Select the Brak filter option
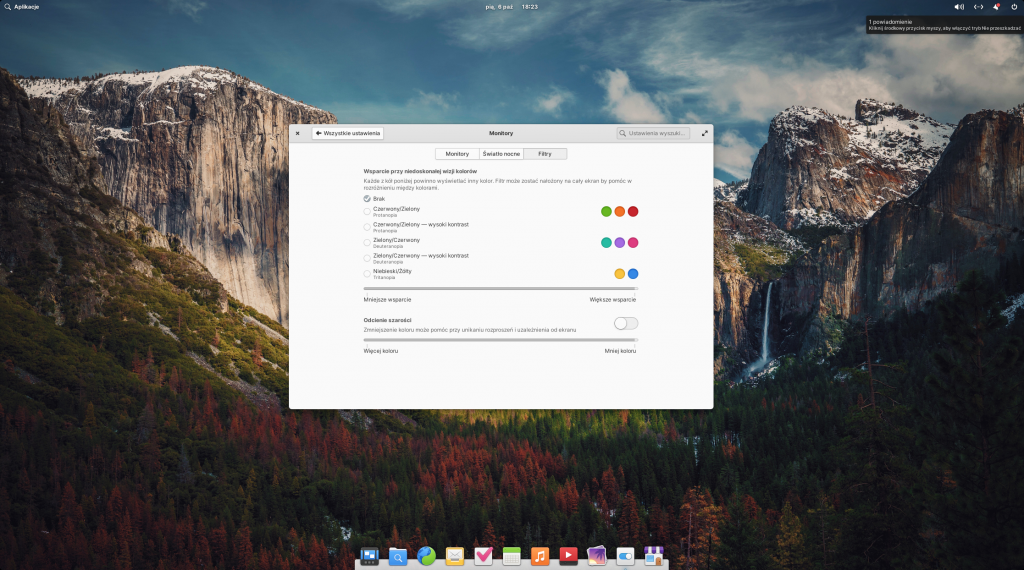 point(374,198)
